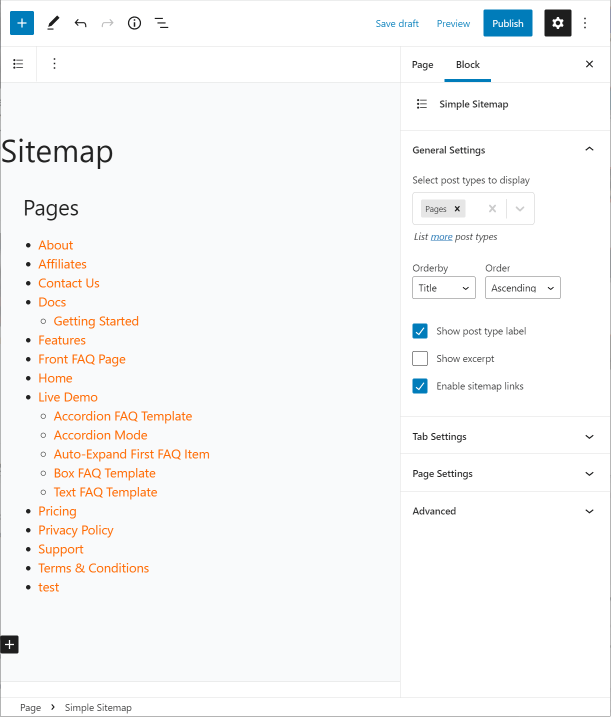611x717 pixels.
Task: Toggle the settings gear sidebar
Action: pos(557,23)
